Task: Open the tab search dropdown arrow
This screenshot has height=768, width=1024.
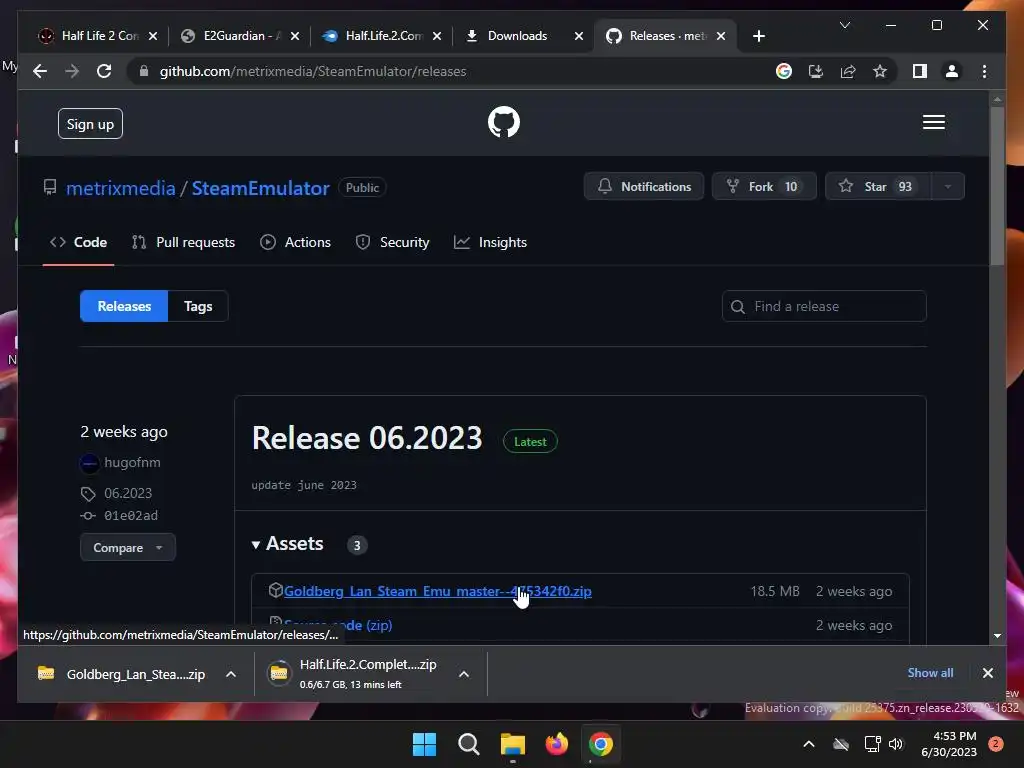Action: click(844, 25)
